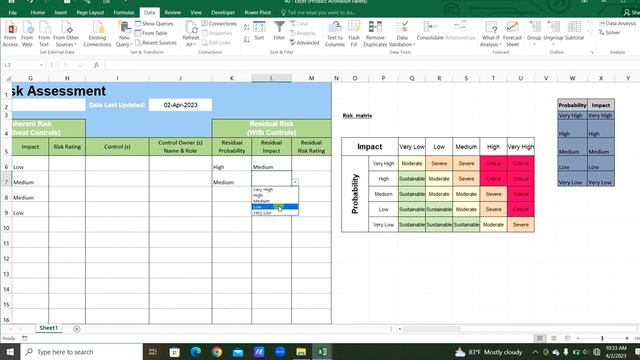640x360 pixels.
Task: Switch to the Insert ribbon tab
Action: click(61, 13)
